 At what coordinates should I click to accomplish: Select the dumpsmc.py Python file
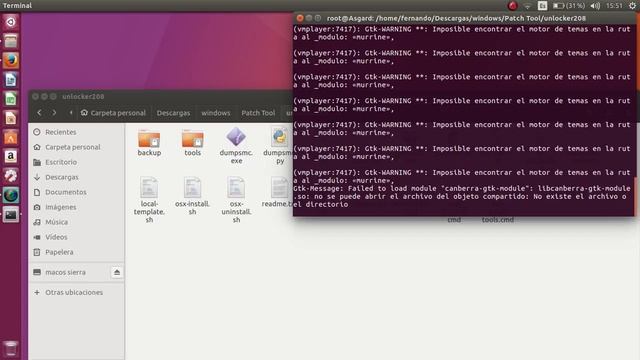(x=279, y=145)
